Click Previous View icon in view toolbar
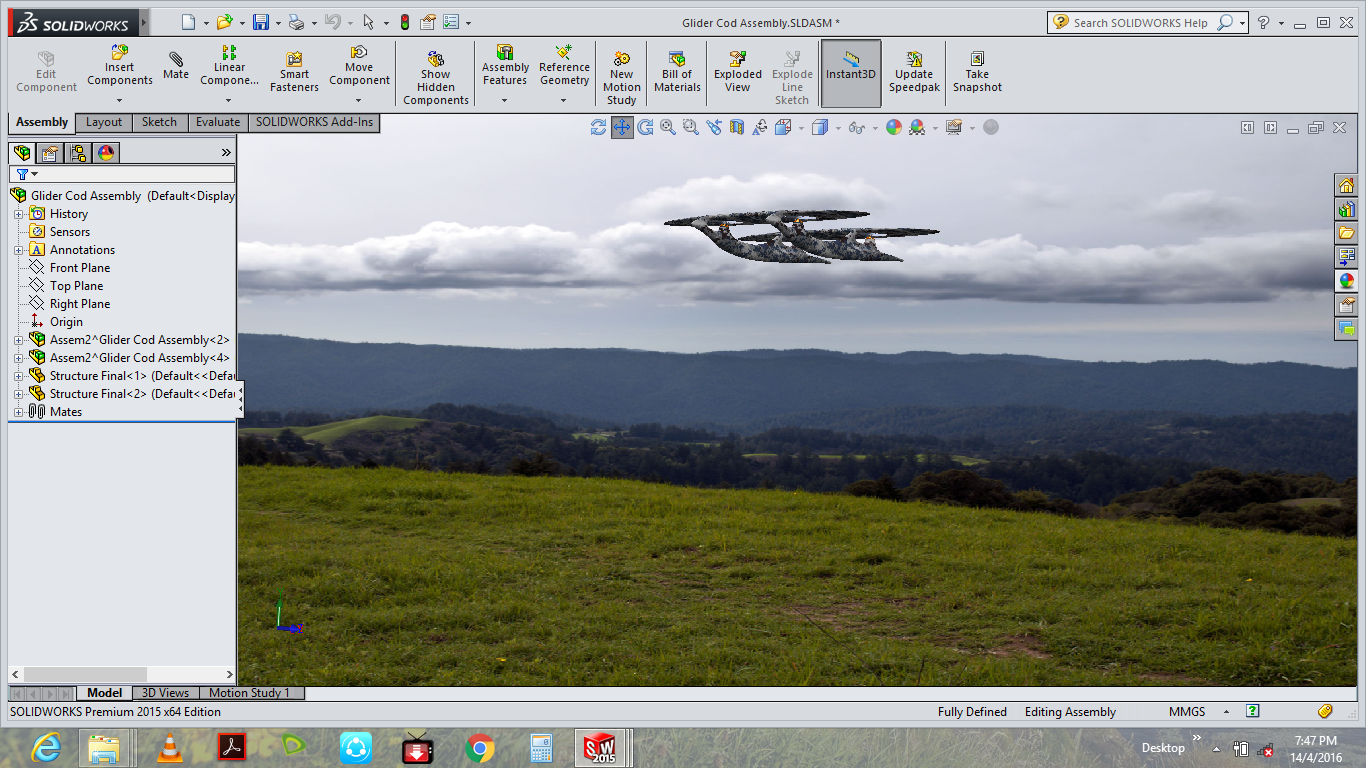Viewport: 1366px width, 768px height. coord(713,127)
